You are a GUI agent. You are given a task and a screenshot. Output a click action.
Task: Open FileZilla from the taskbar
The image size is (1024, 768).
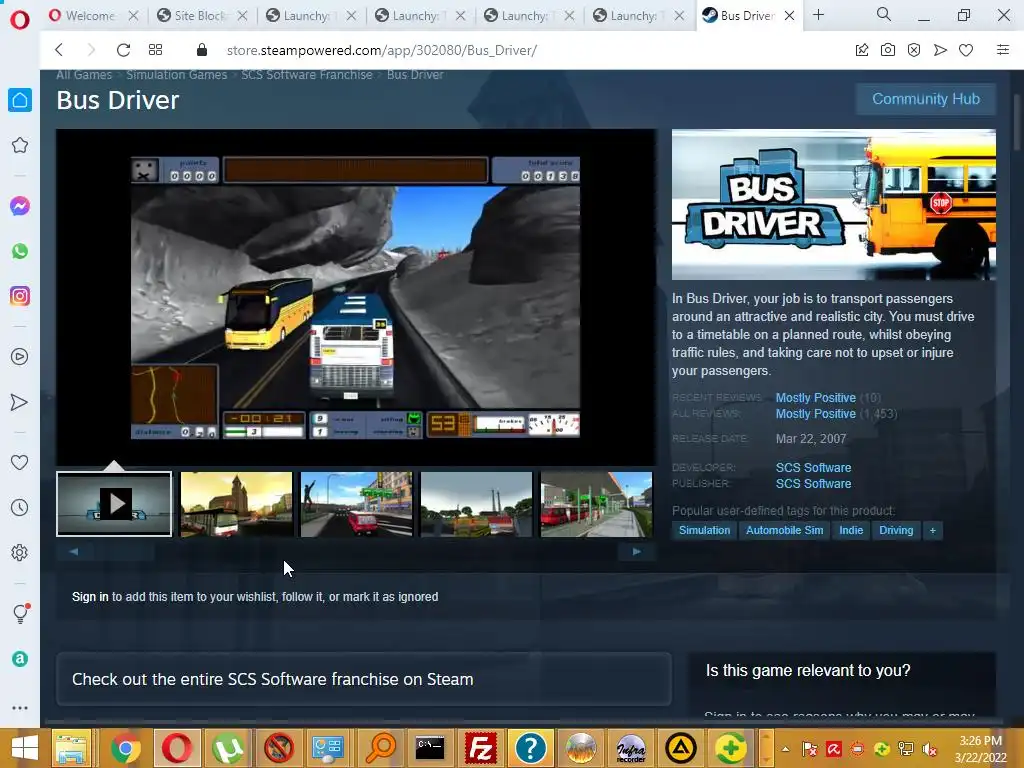pyautogui.click(x=480, y=748)
